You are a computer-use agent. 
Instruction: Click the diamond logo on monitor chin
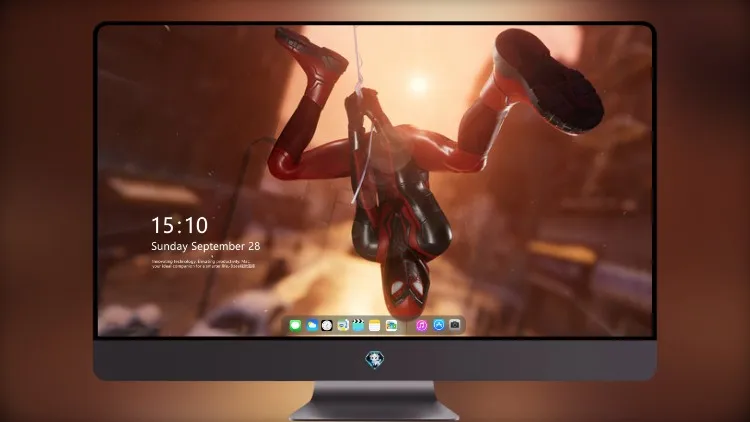point(375,360)
